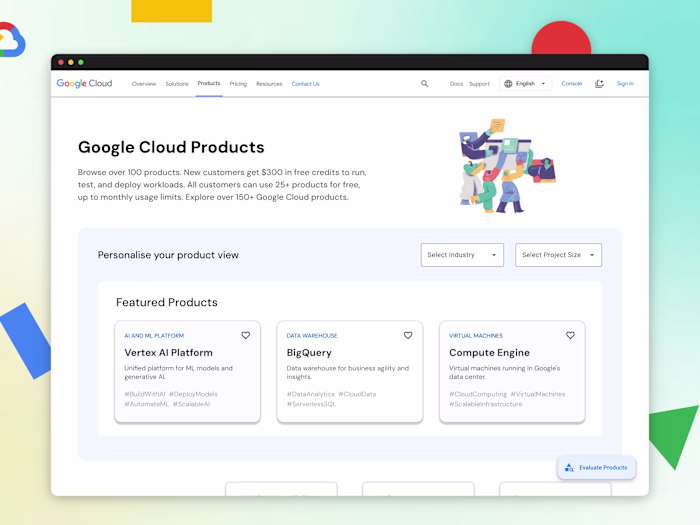Click the DATA WAREHOUSE category label
The width and height of the screenshot is (700, 525).
pos(312,336)
